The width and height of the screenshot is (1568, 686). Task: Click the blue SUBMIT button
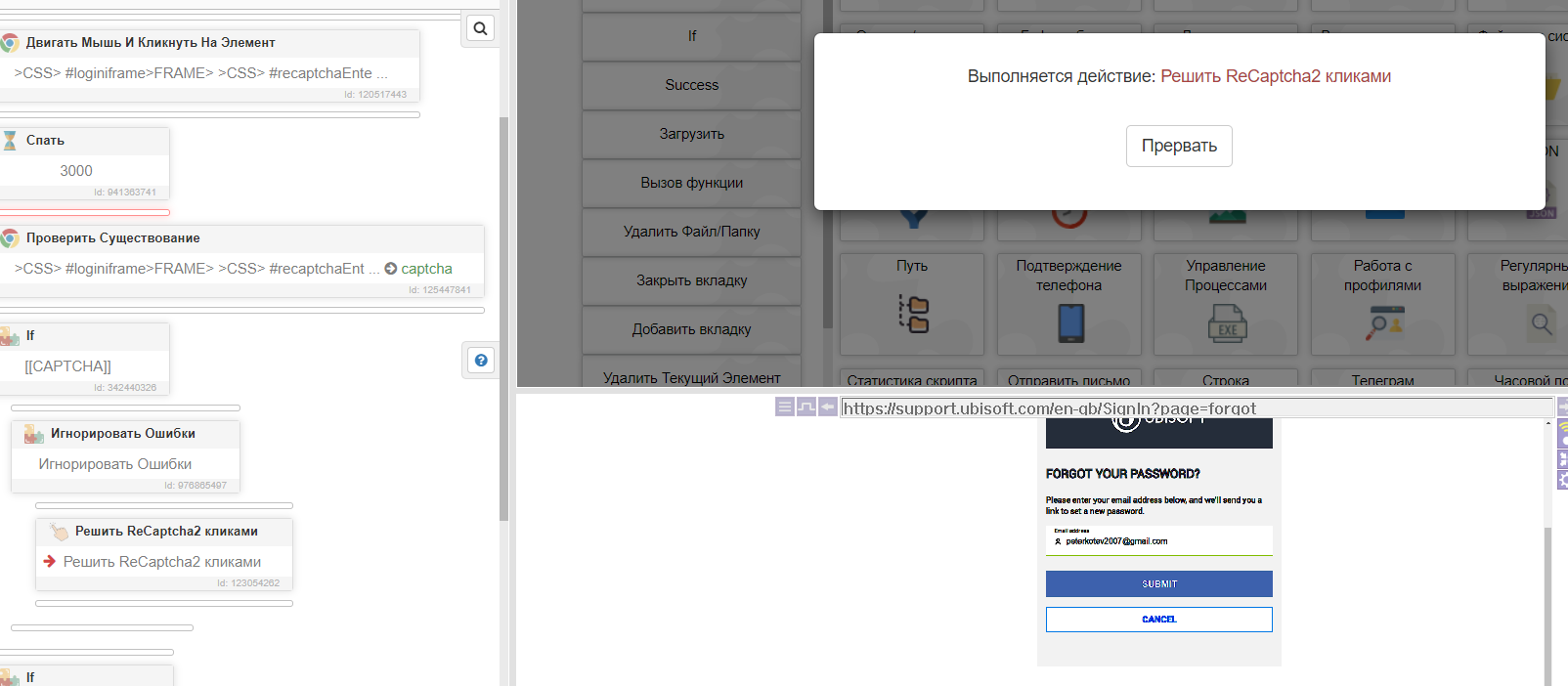coord(1158,583)
